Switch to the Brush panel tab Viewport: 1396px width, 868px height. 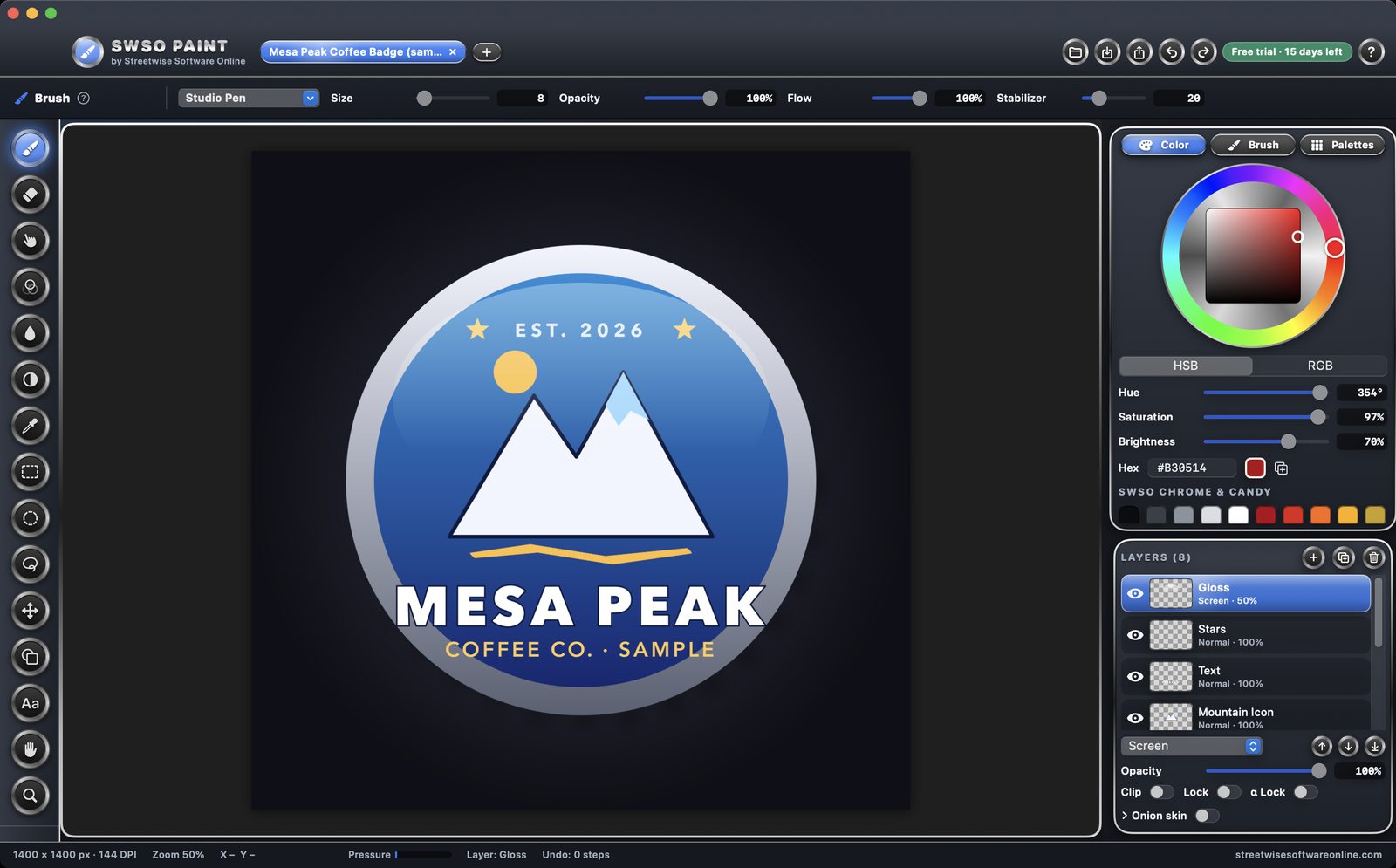[x=1253, y=145]
